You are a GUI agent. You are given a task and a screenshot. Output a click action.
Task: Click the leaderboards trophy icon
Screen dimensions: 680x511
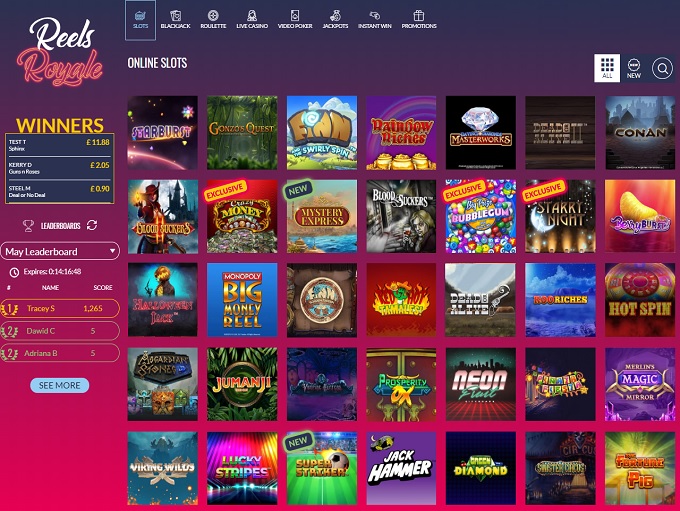[28, 226]
